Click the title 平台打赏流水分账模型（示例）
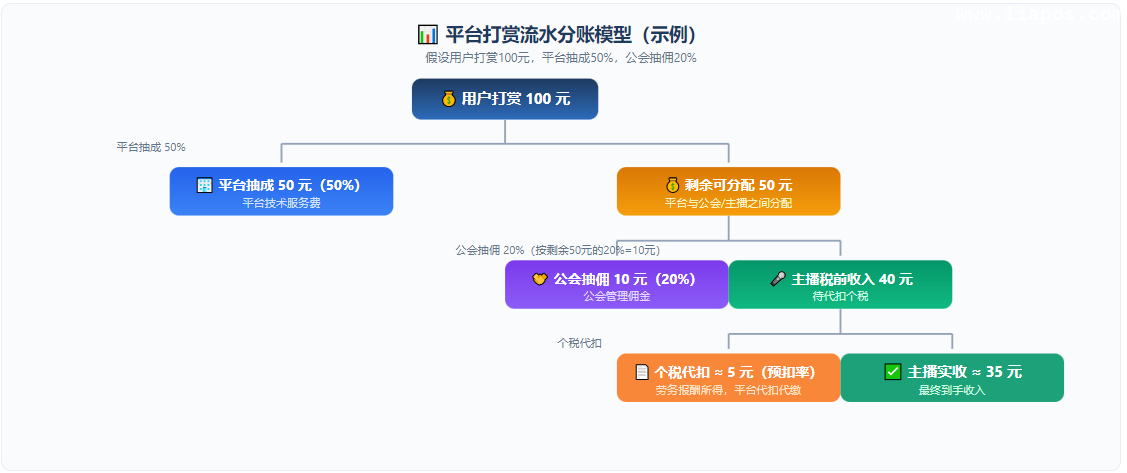Screen dimensions: 1127x473 tap(572, 35)
